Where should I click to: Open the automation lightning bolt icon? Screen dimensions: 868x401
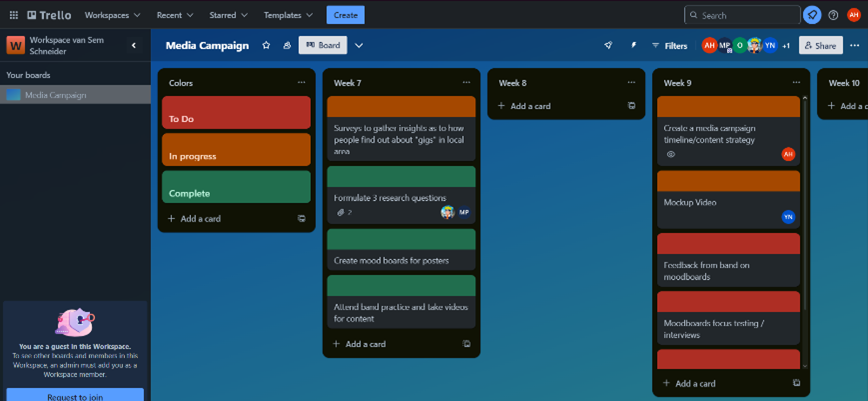click(x=633, y=45)
